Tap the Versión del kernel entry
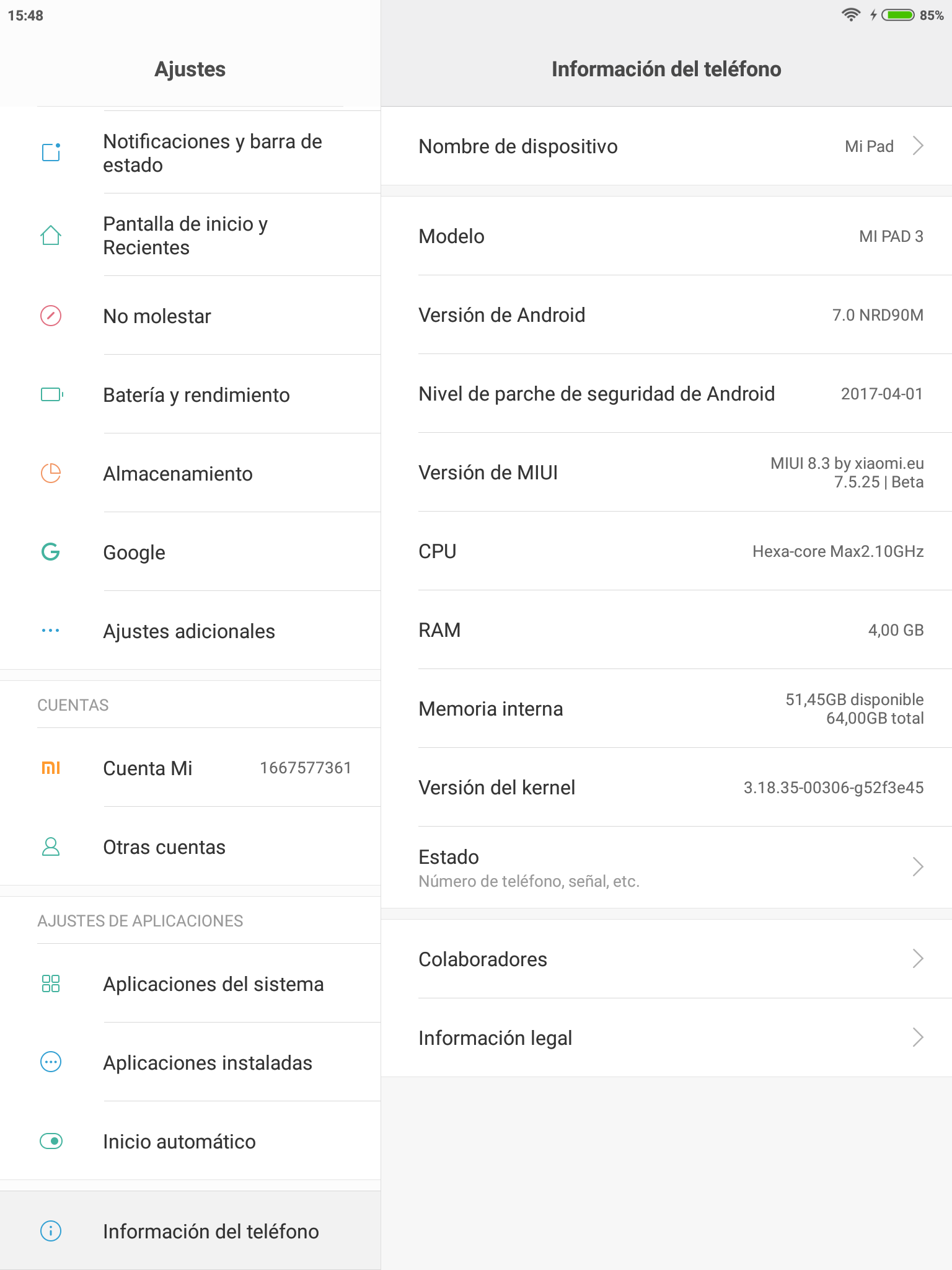 (666, 788)
